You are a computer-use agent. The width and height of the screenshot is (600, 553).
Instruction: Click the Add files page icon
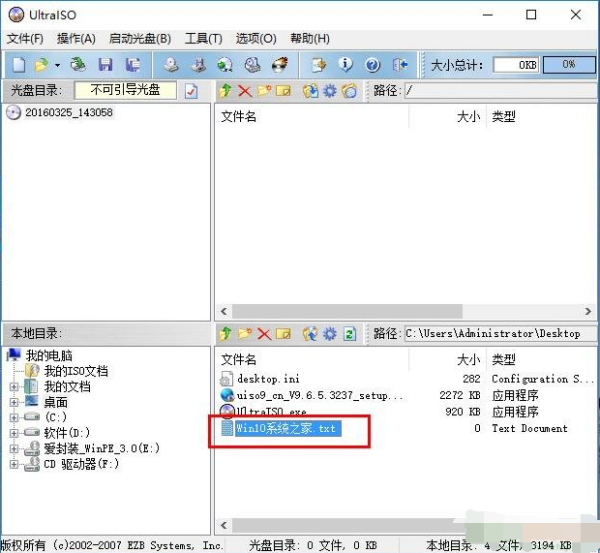[x=318, y=65]
